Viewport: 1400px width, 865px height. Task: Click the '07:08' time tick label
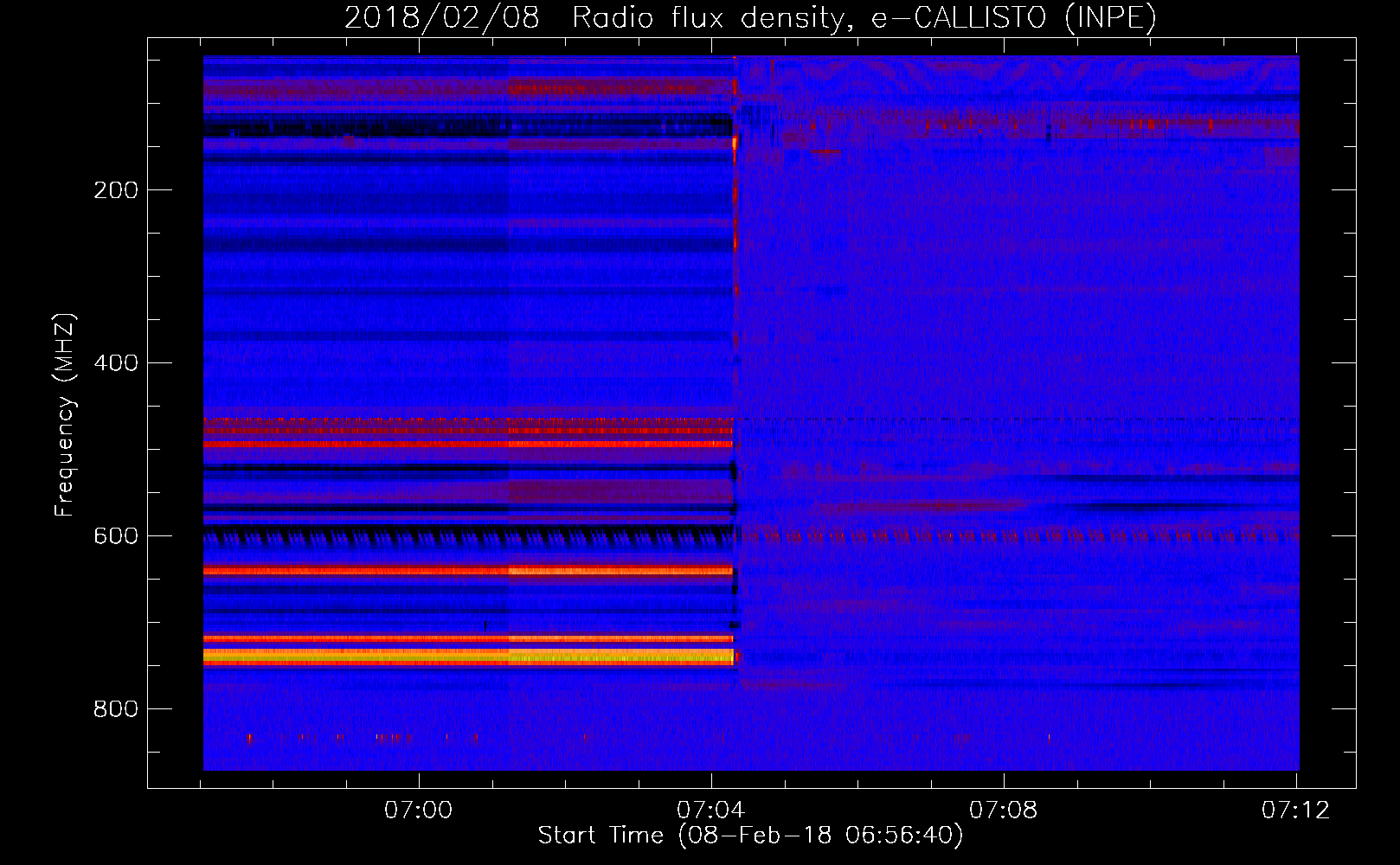[1004, 811]
